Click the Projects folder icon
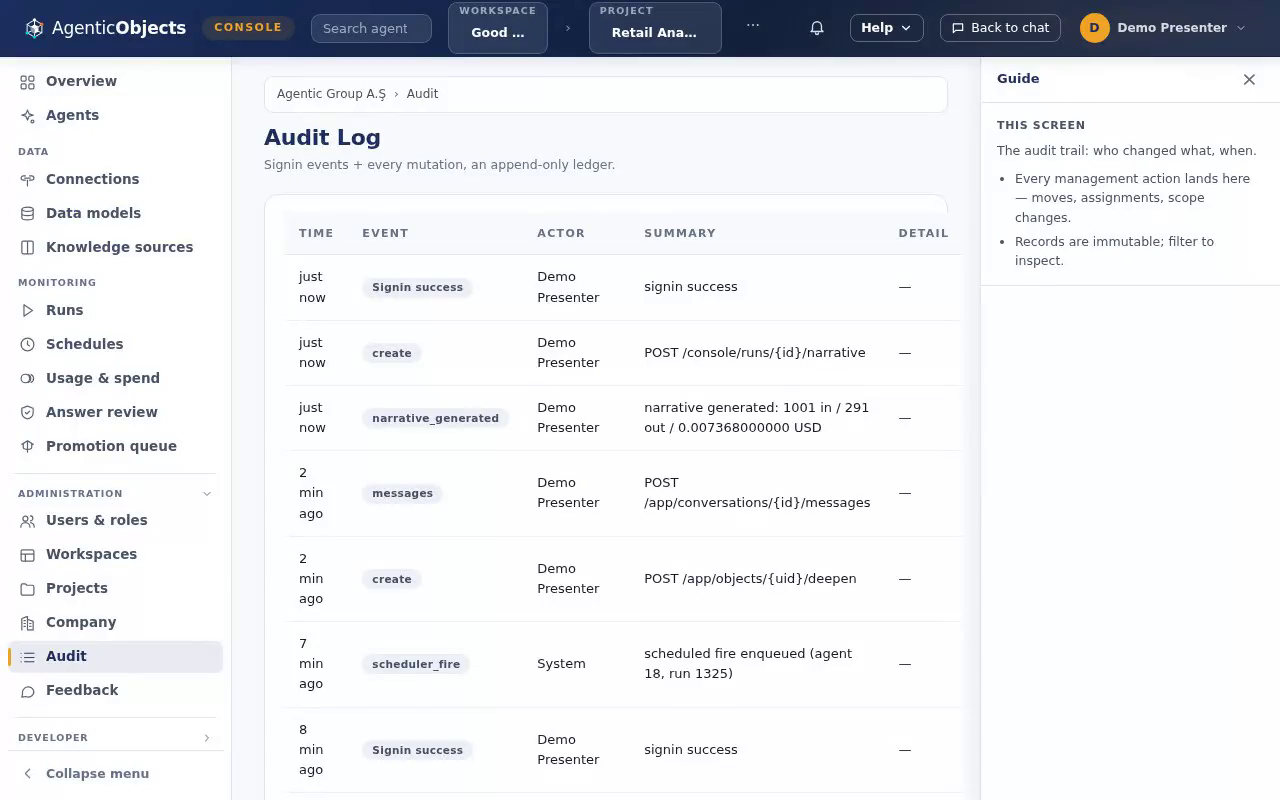 click(28, 588)
